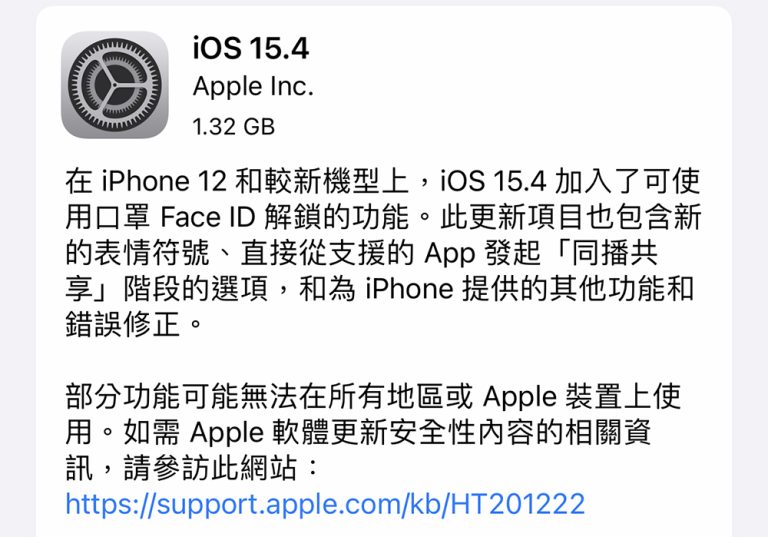Tap iPhone 12 in the first line
Viewport: 768px width, 537px height.
(x=165, y=181)
